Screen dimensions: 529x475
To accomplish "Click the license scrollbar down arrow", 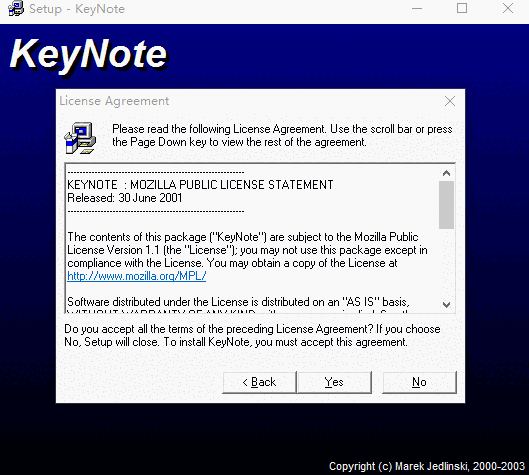I will click(x=446, y=305).
